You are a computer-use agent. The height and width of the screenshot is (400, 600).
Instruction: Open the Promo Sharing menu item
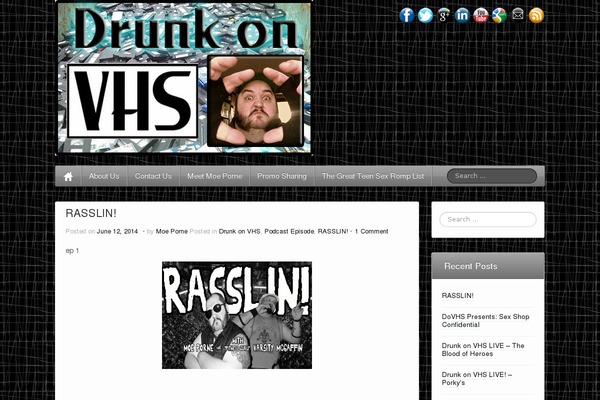click(282, 176)
